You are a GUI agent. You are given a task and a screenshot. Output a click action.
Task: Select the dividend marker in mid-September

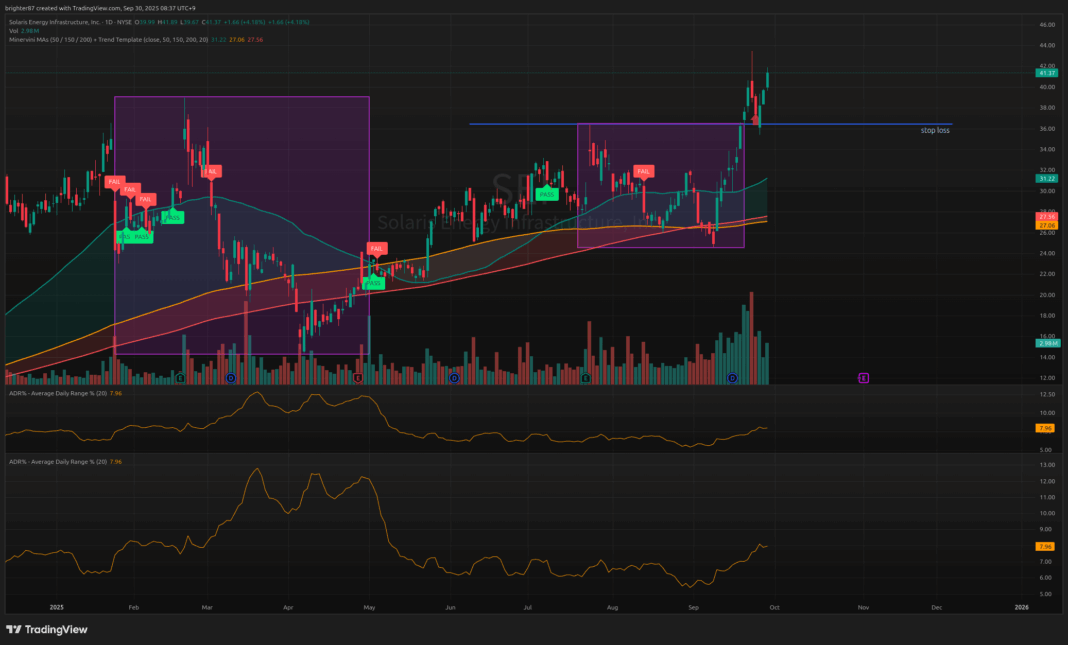(732, 378)
